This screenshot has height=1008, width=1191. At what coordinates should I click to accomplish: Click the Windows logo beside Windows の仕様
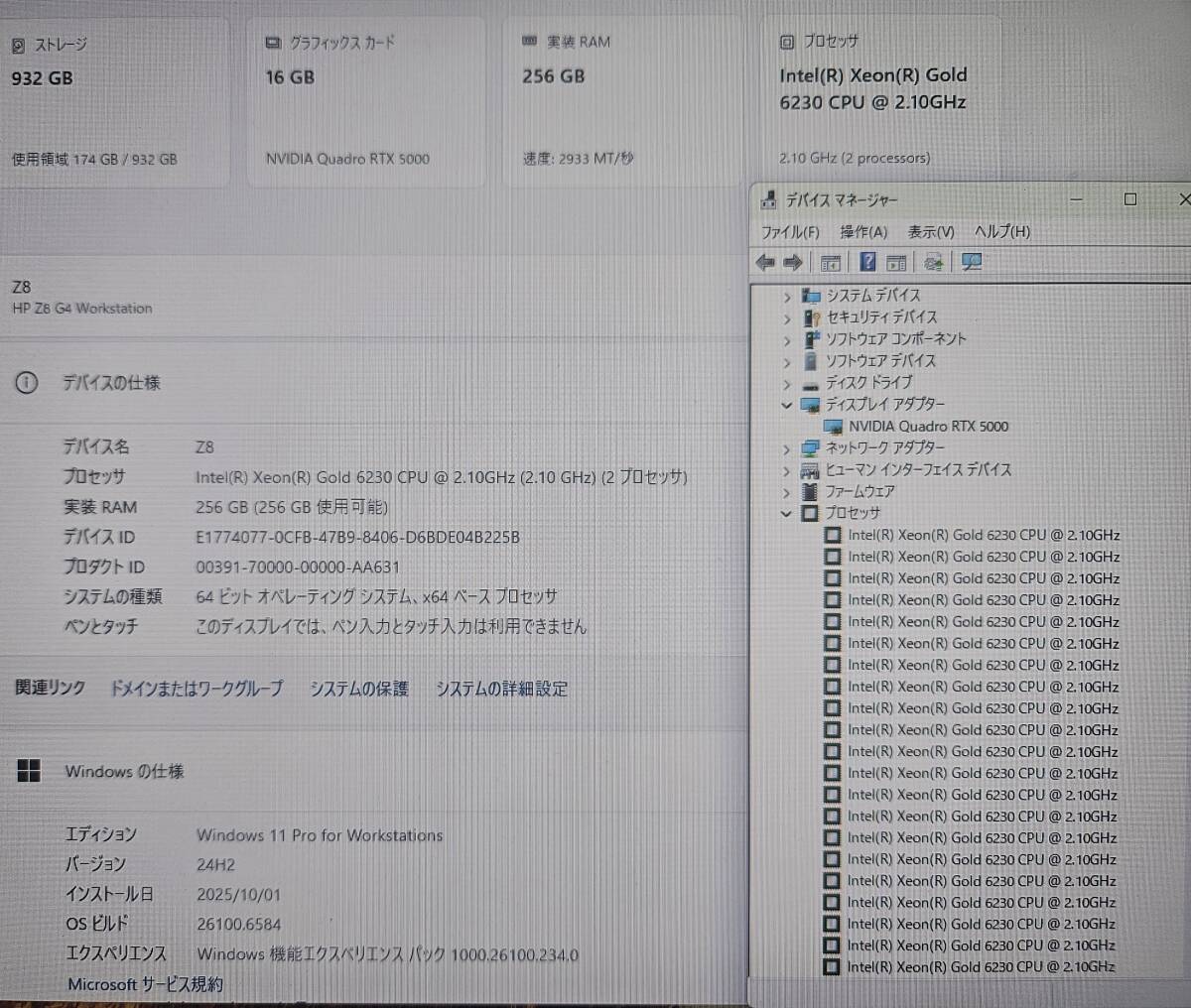coord(29,771)
